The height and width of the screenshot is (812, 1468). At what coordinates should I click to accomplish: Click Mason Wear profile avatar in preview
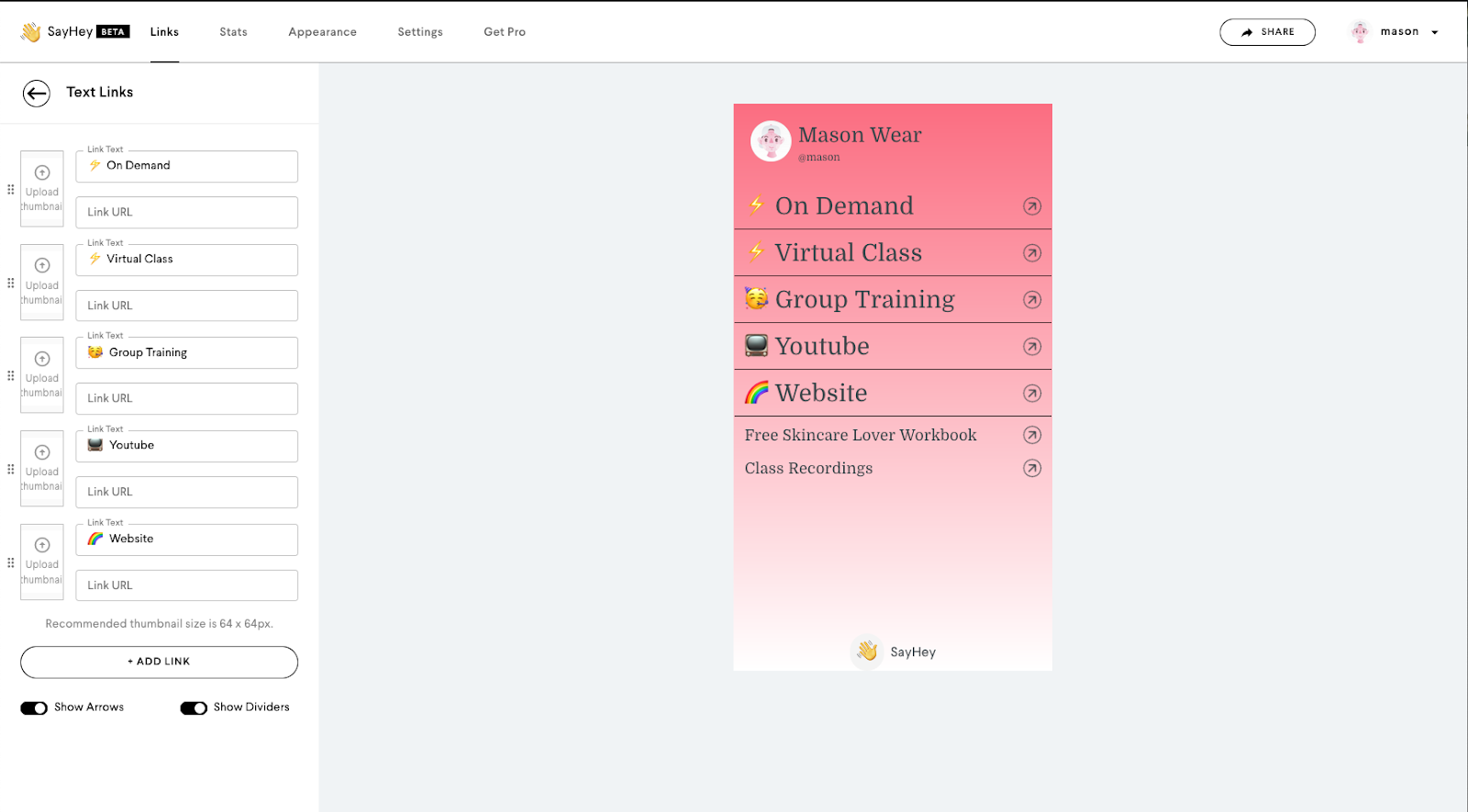pos(771,141)
